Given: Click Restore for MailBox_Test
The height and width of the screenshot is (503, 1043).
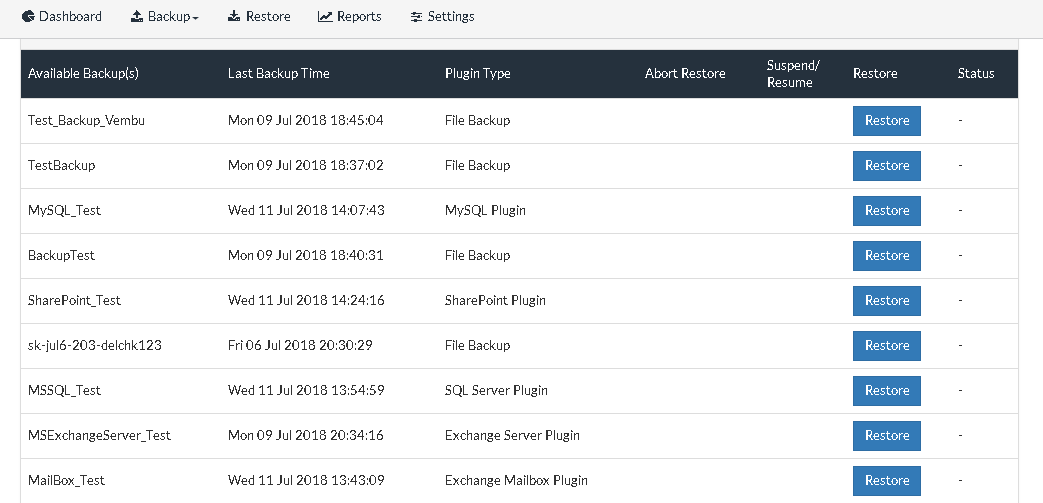Looking at the screenshot, I should 887,480.
